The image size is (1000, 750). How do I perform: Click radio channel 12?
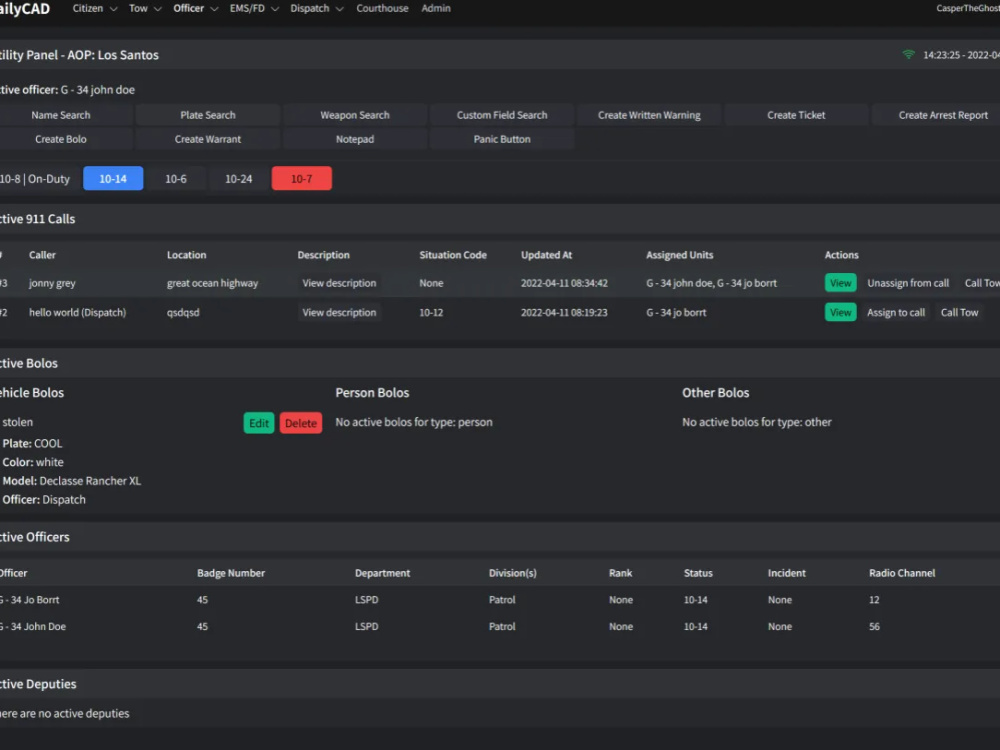(874, 599)
